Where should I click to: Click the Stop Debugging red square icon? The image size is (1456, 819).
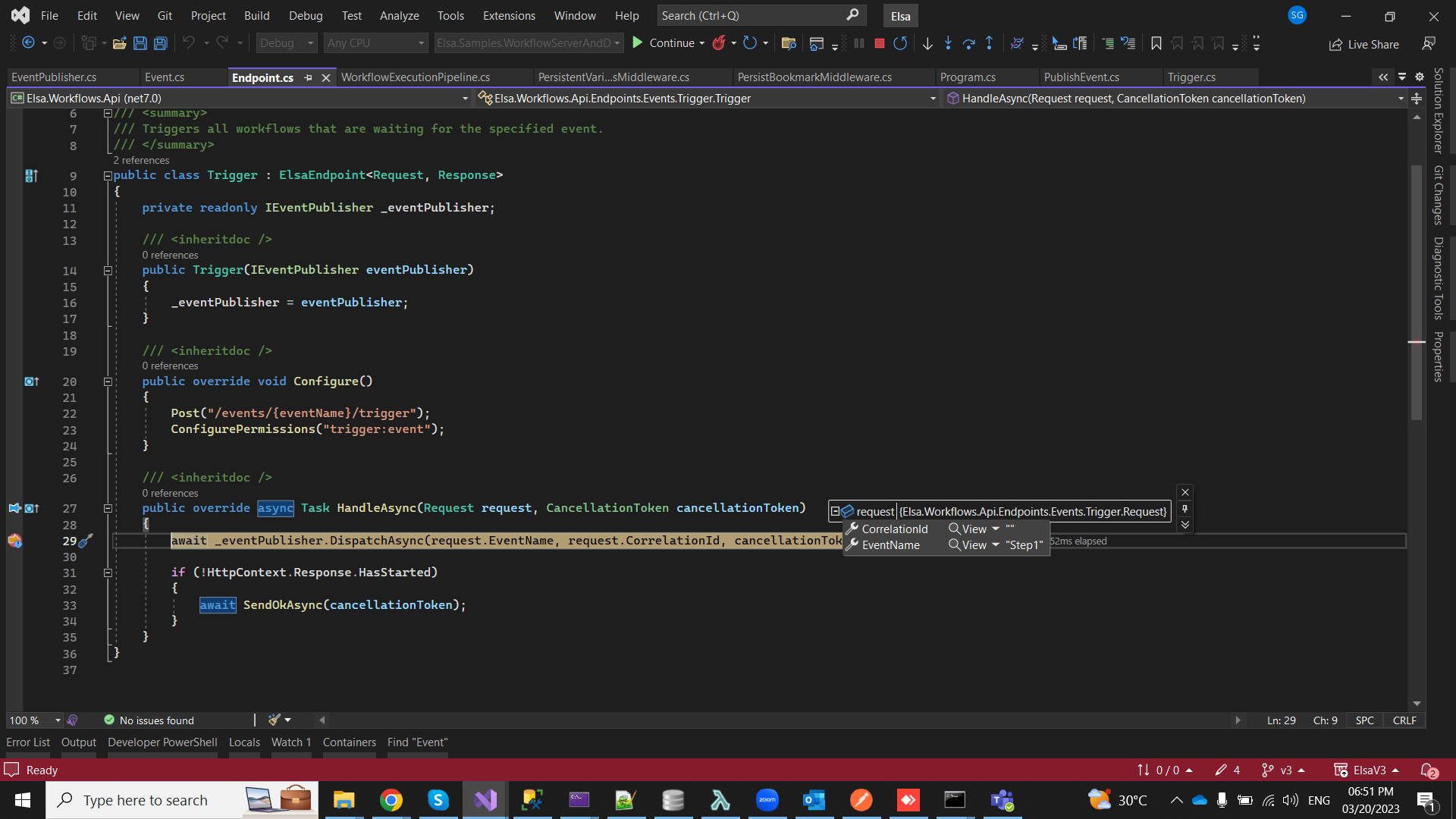coord(880,43)
